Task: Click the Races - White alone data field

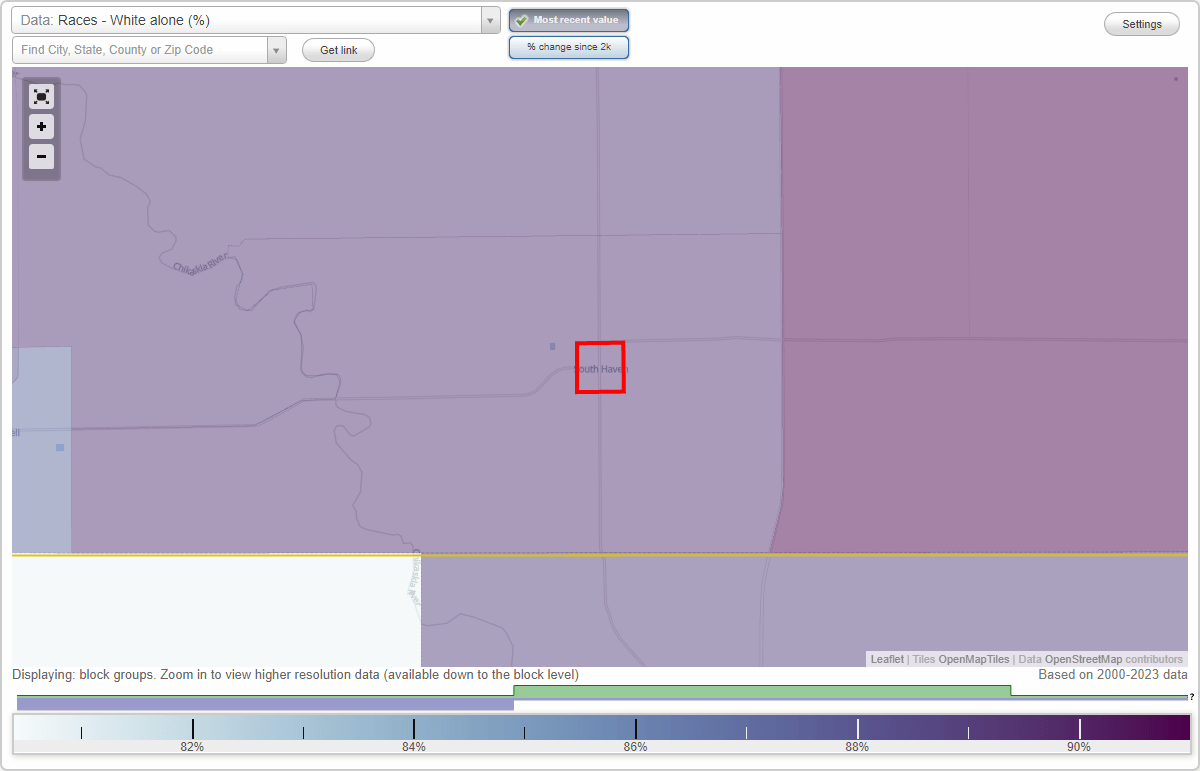Action: coord(246,20)
